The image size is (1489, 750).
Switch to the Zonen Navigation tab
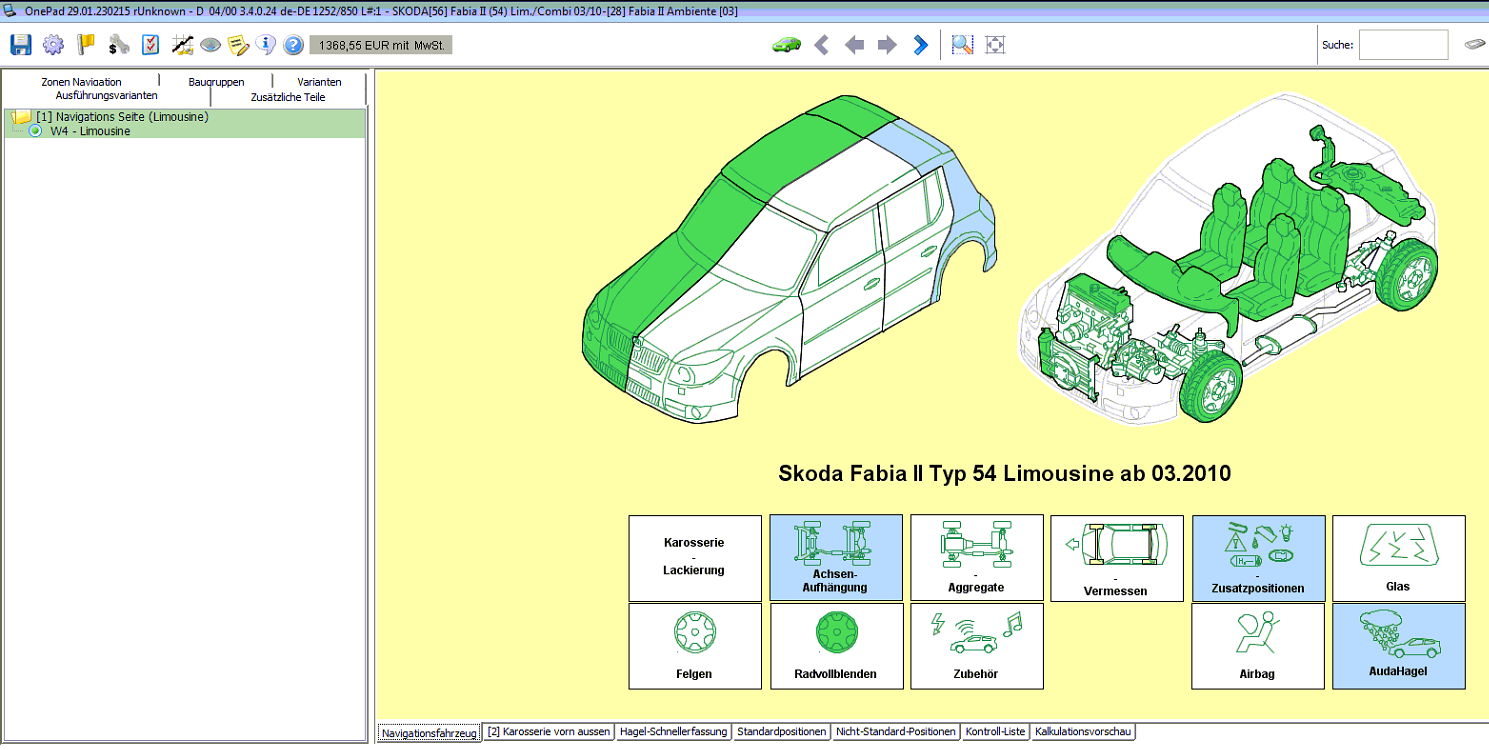coord(81,82)
